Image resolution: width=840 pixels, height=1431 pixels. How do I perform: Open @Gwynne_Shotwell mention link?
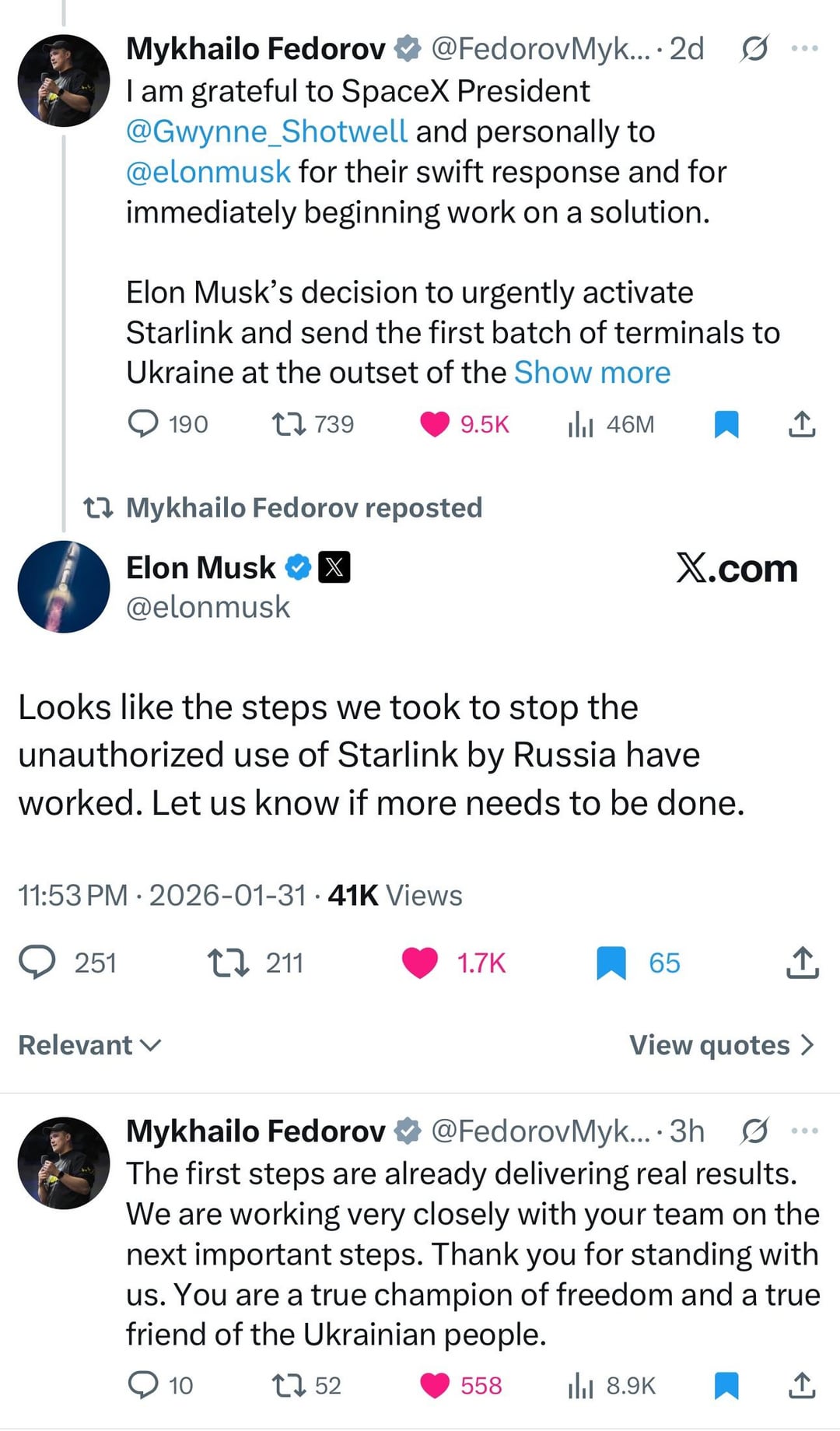pyautogui.click(x=266, y=132)
